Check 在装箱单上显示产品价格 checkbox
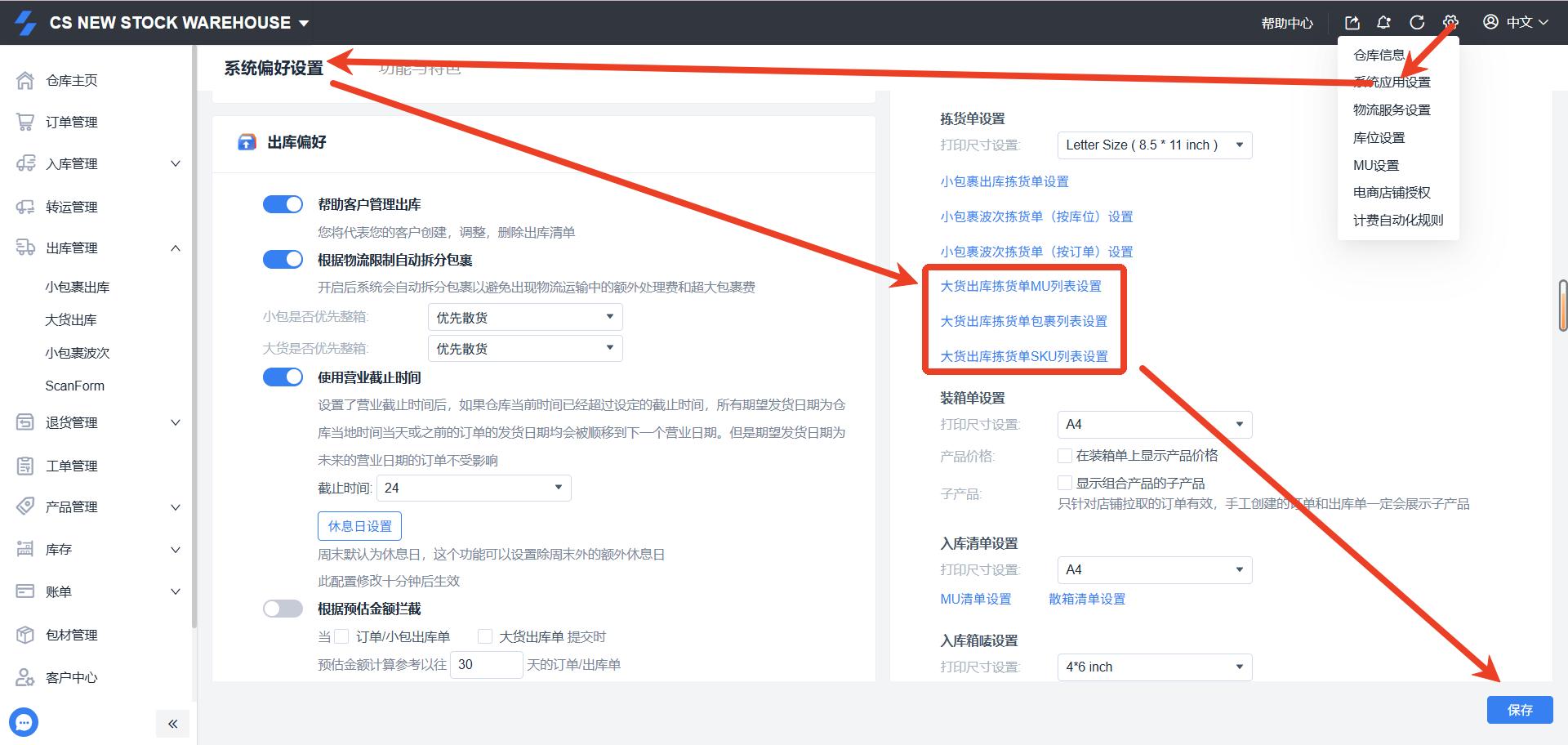This screenshot has height=745, width=1568. point(1065,455)
